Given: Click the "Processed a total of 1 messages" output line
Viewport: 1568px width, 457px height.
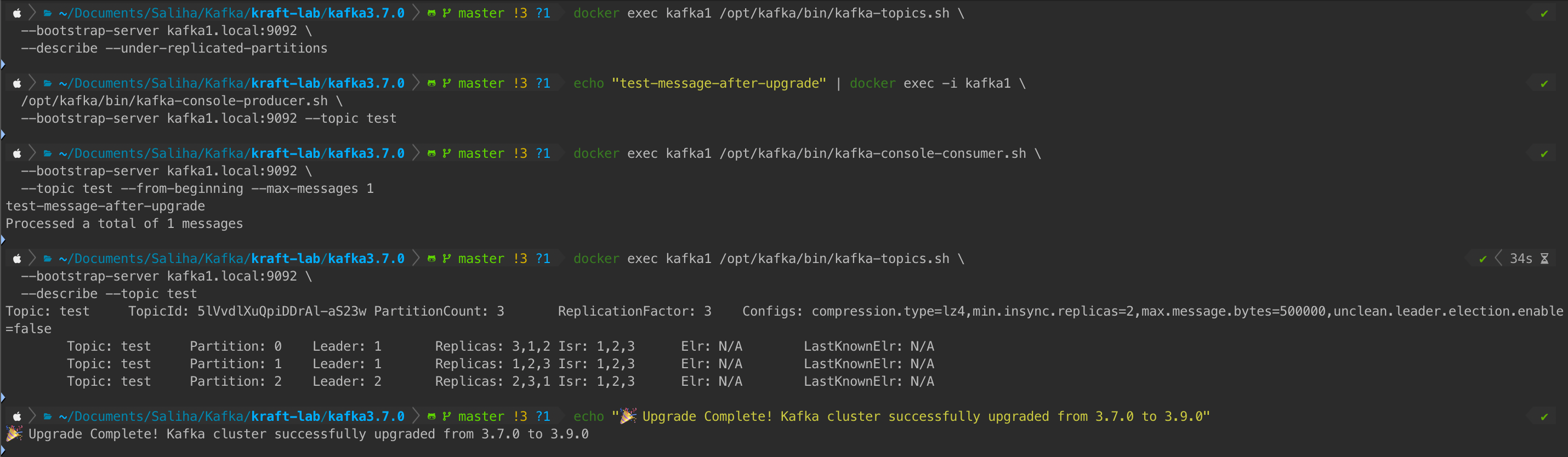Looking at the screenshot, I should (x=124, y=224).
